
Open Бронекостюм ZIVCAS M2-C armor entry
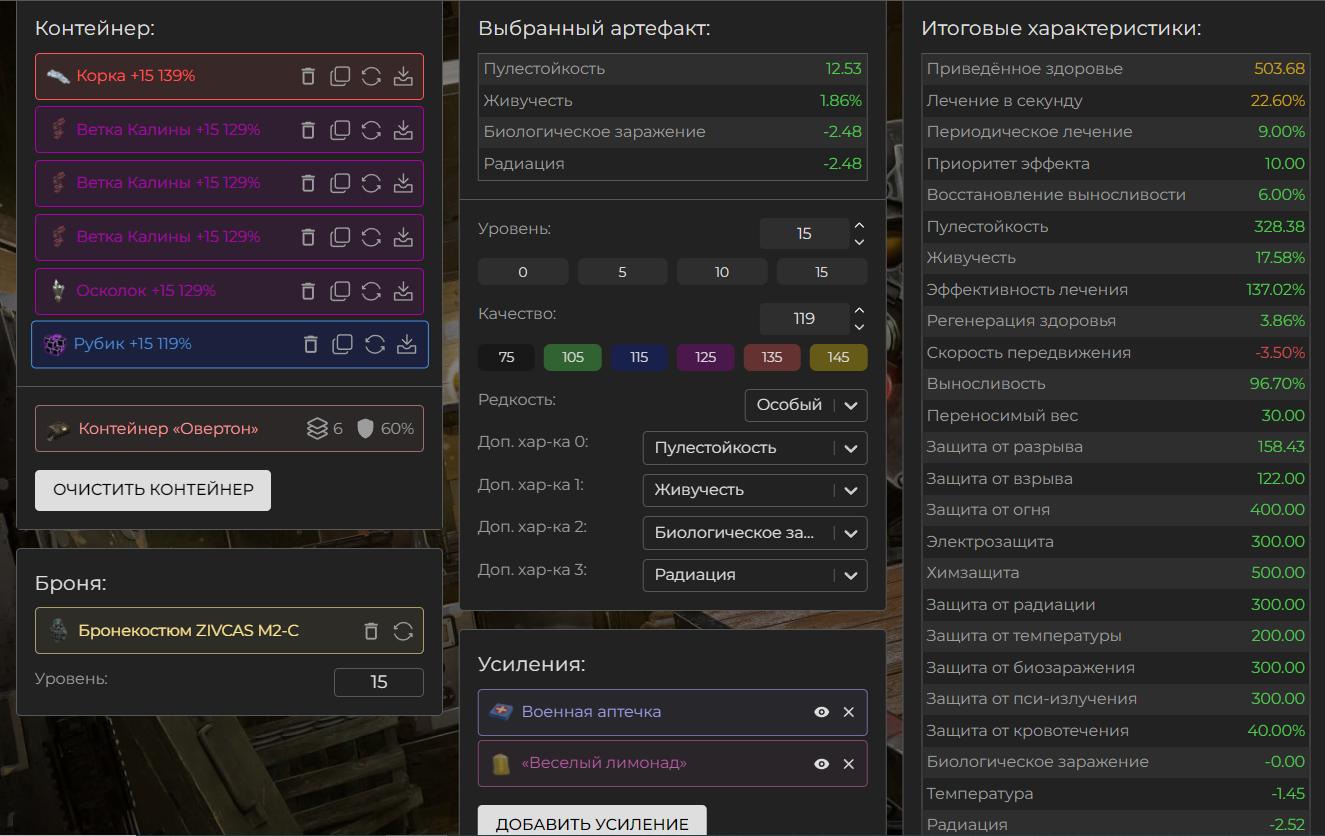(x=229, y=631)
